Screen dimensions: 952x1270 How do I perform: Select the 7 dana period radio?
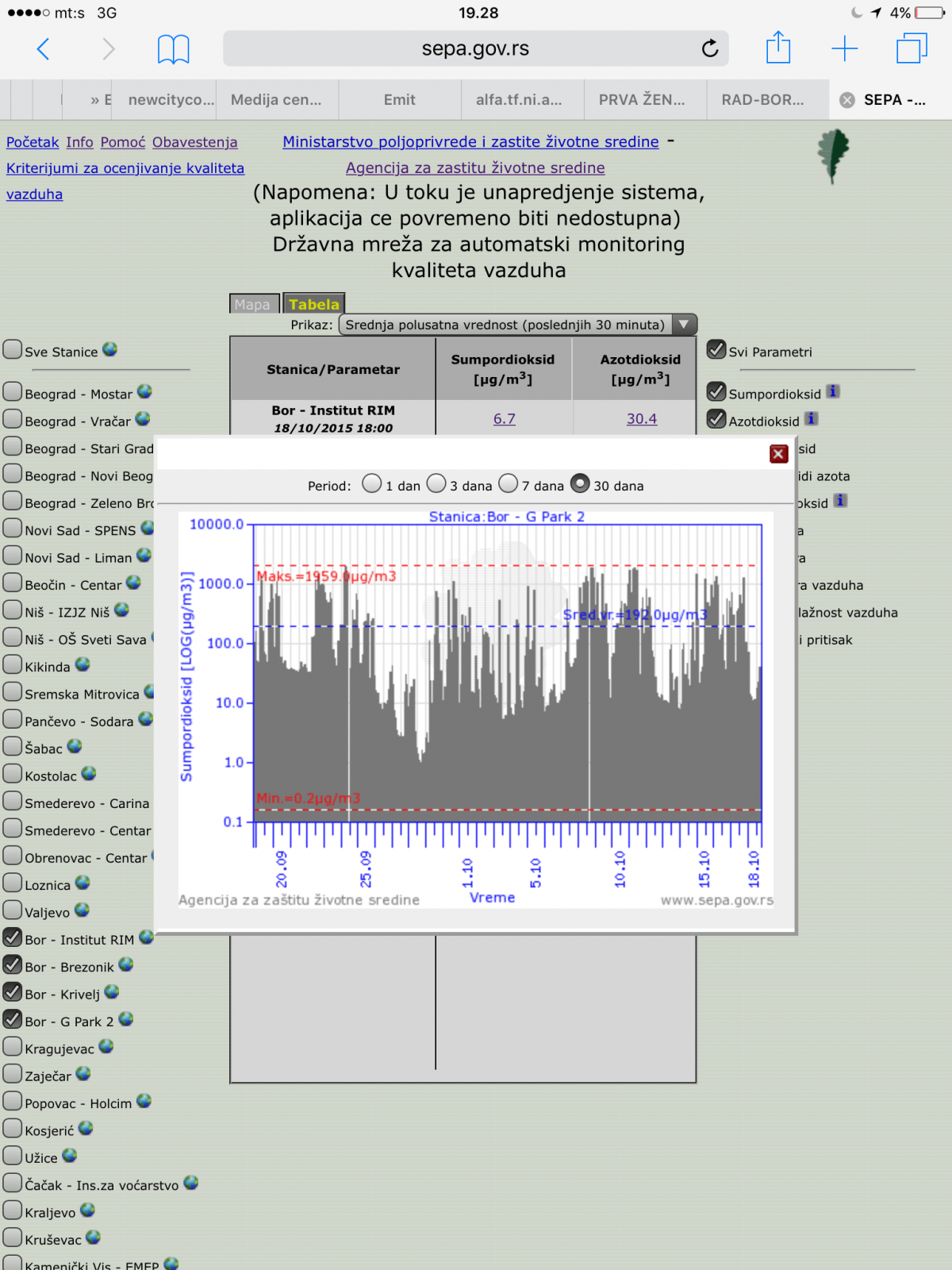(x=509, y=483)
